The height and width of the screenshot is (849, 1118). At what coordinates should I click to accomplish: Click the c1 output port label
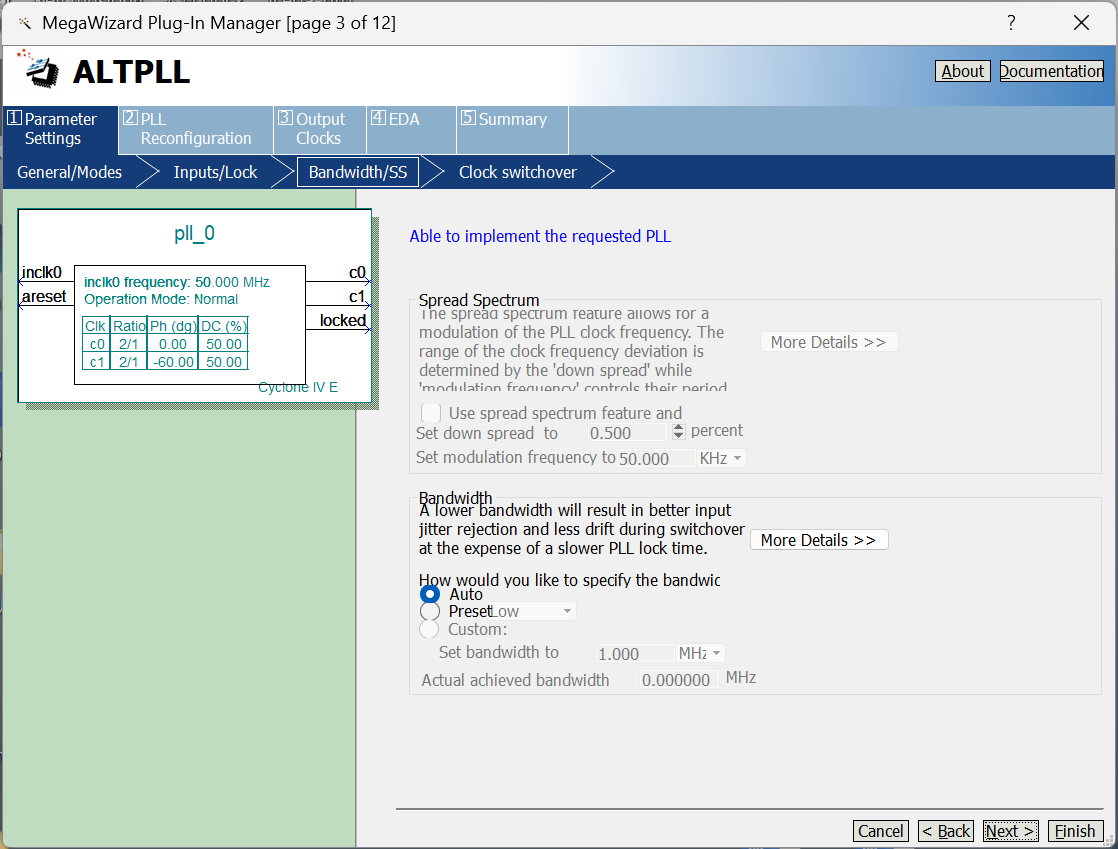coord(357,297)
